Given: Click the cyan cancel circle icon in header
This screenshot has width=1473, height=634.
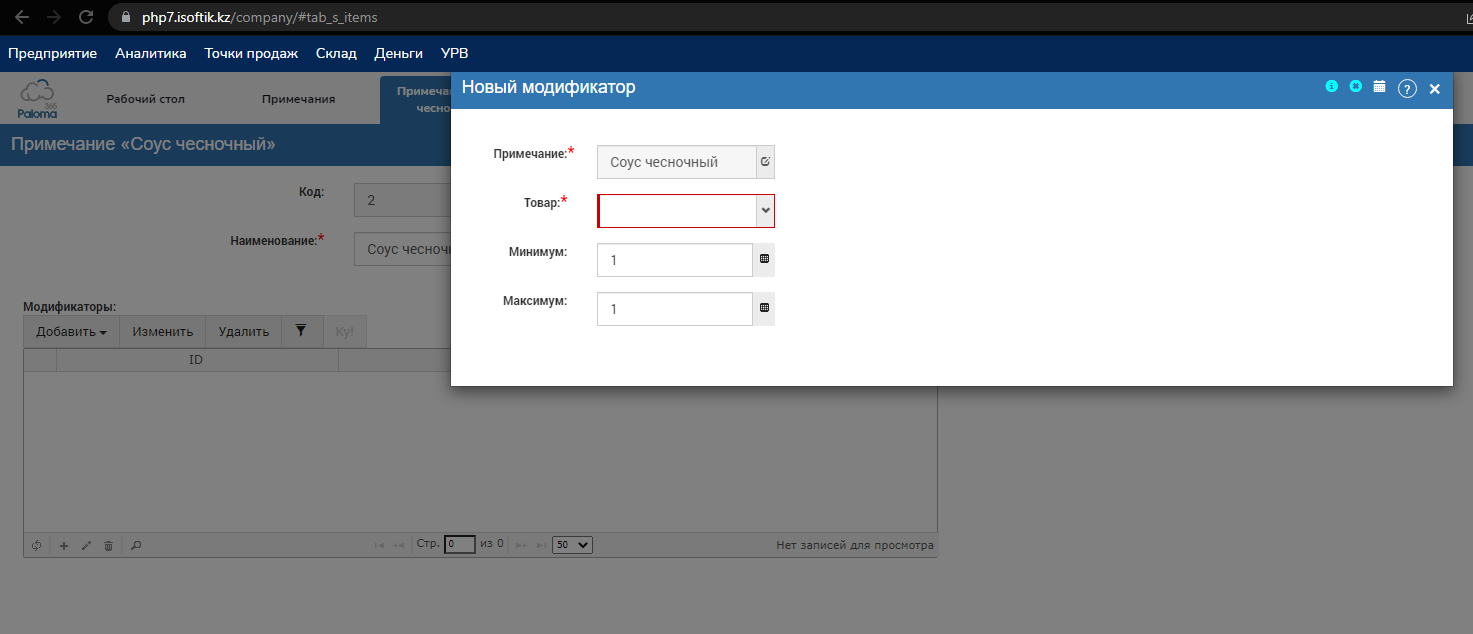Looking at the screenshot, I should 1355,87.
